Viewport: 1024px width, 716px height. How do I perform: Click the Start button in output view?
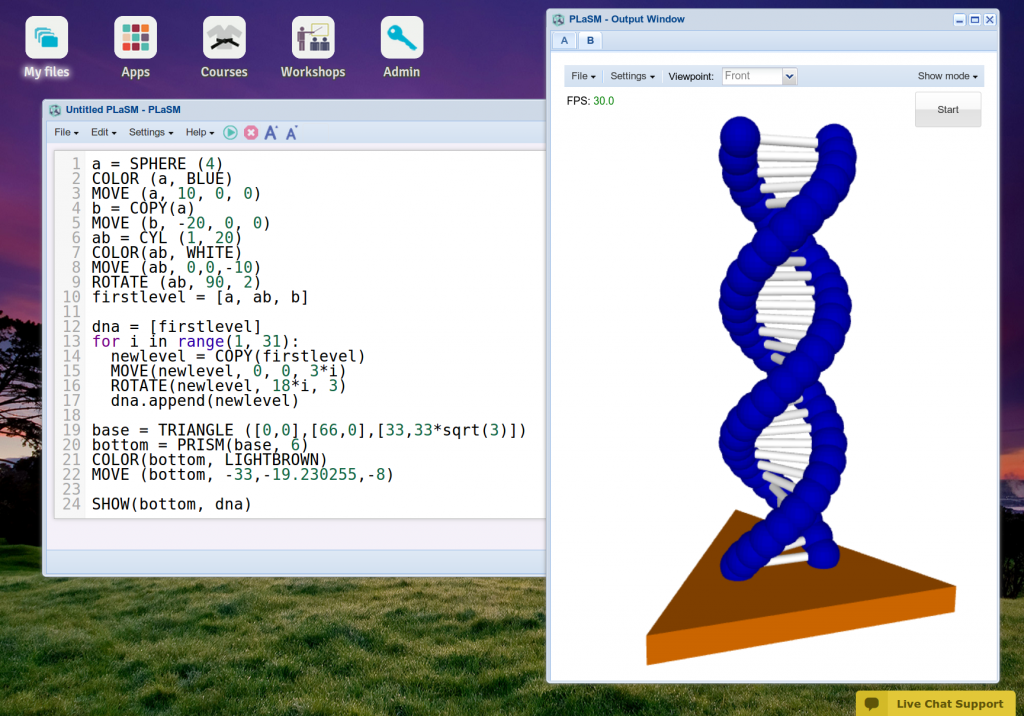tap(948, 110)
